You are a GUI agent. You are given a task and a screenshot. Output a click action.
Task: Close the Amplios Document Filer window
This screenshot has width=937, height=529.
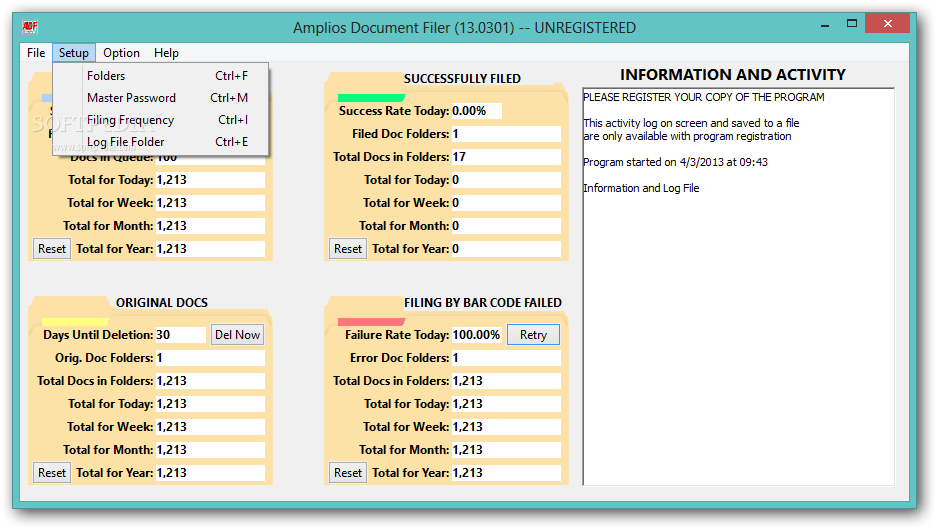click(887, 24)
